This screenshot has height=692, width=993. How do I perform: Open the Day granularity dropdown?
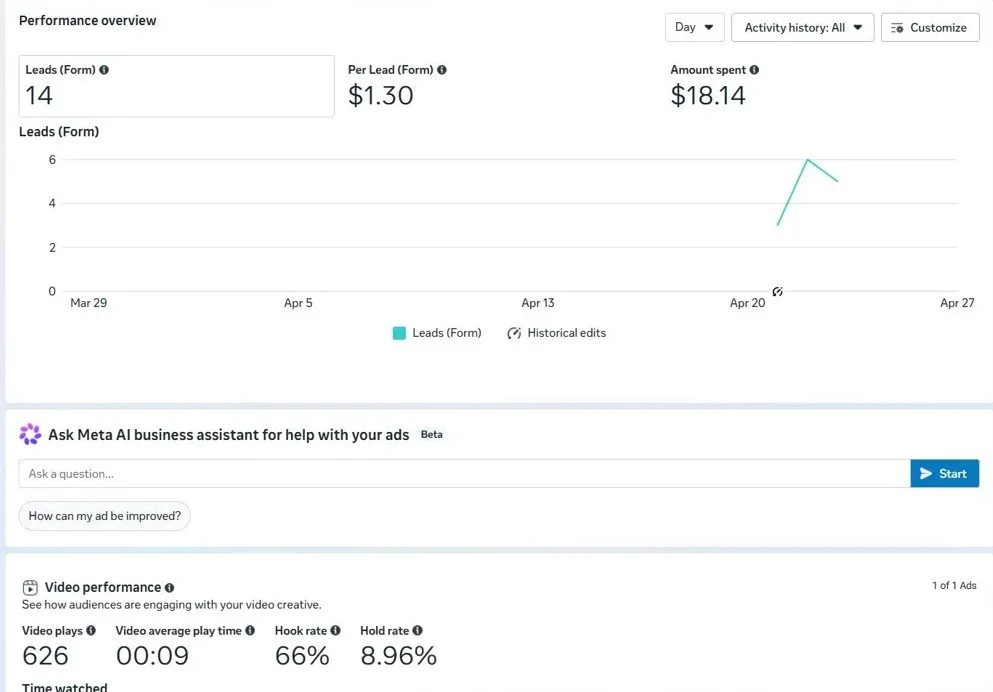(694, 27)
